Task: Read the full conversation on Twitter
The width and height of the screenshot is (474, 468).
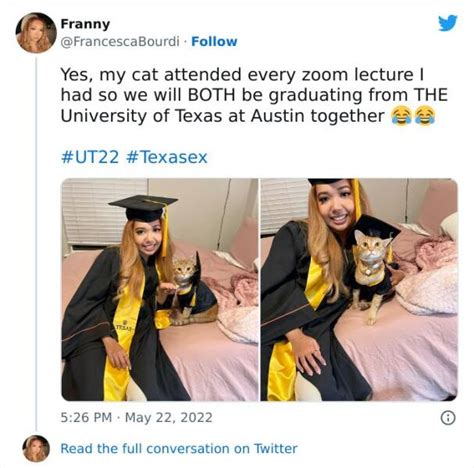Action: [x=179, y=448]
